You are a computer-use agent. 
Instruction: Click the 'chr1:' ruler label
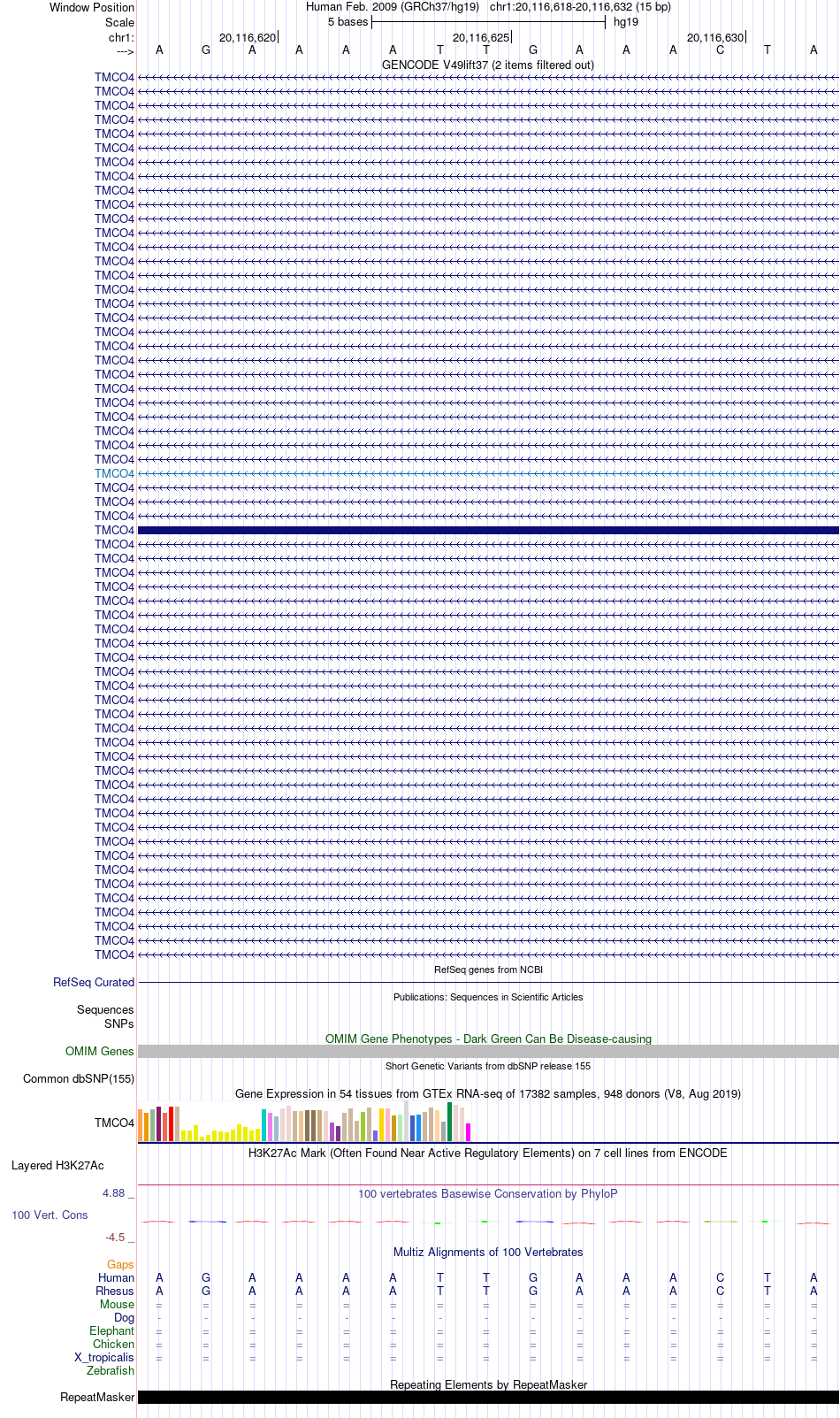tap(121, 38)
